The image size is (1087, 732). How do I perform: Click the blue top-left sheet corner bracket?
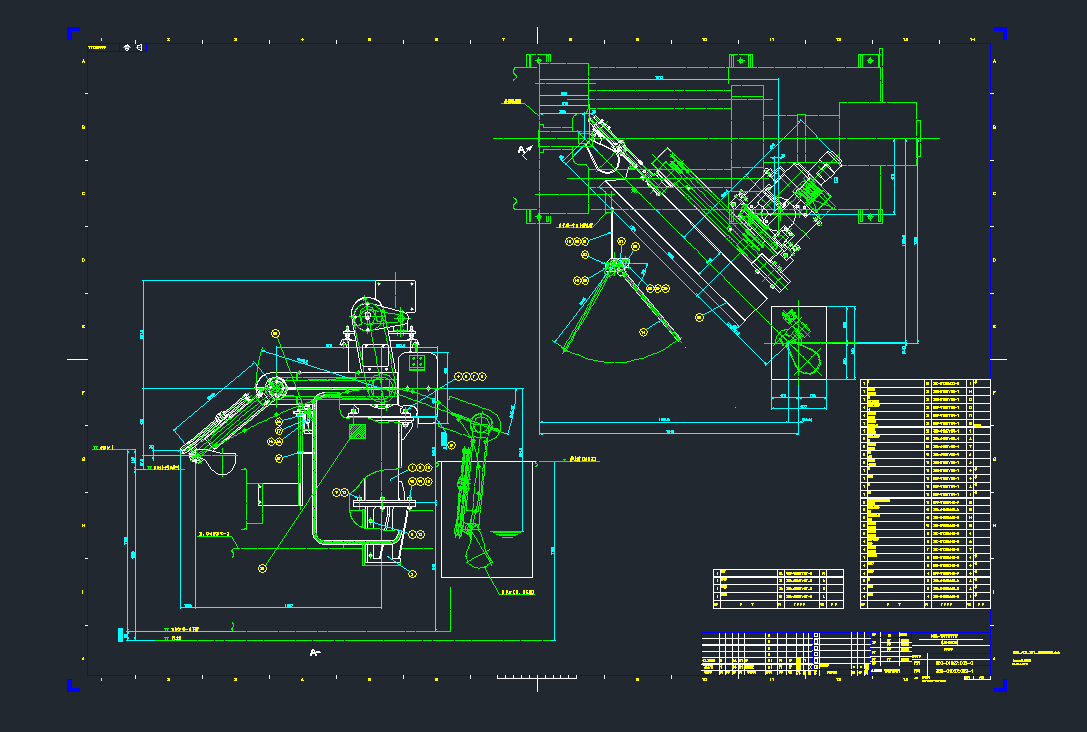72,33
